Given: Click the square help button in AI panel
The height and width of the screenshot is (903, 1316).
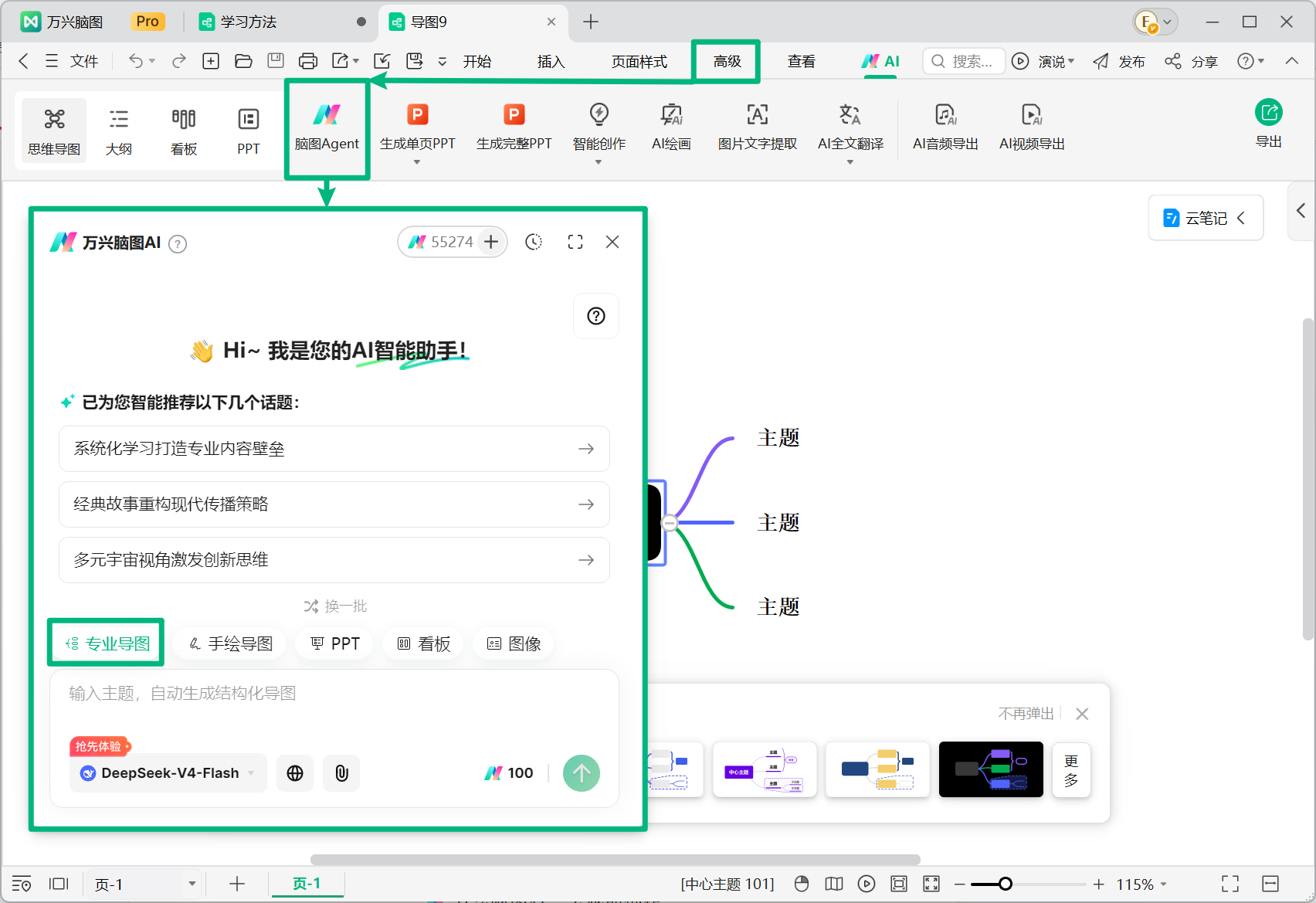Looking at the screenshot, I should coord(596,316).
